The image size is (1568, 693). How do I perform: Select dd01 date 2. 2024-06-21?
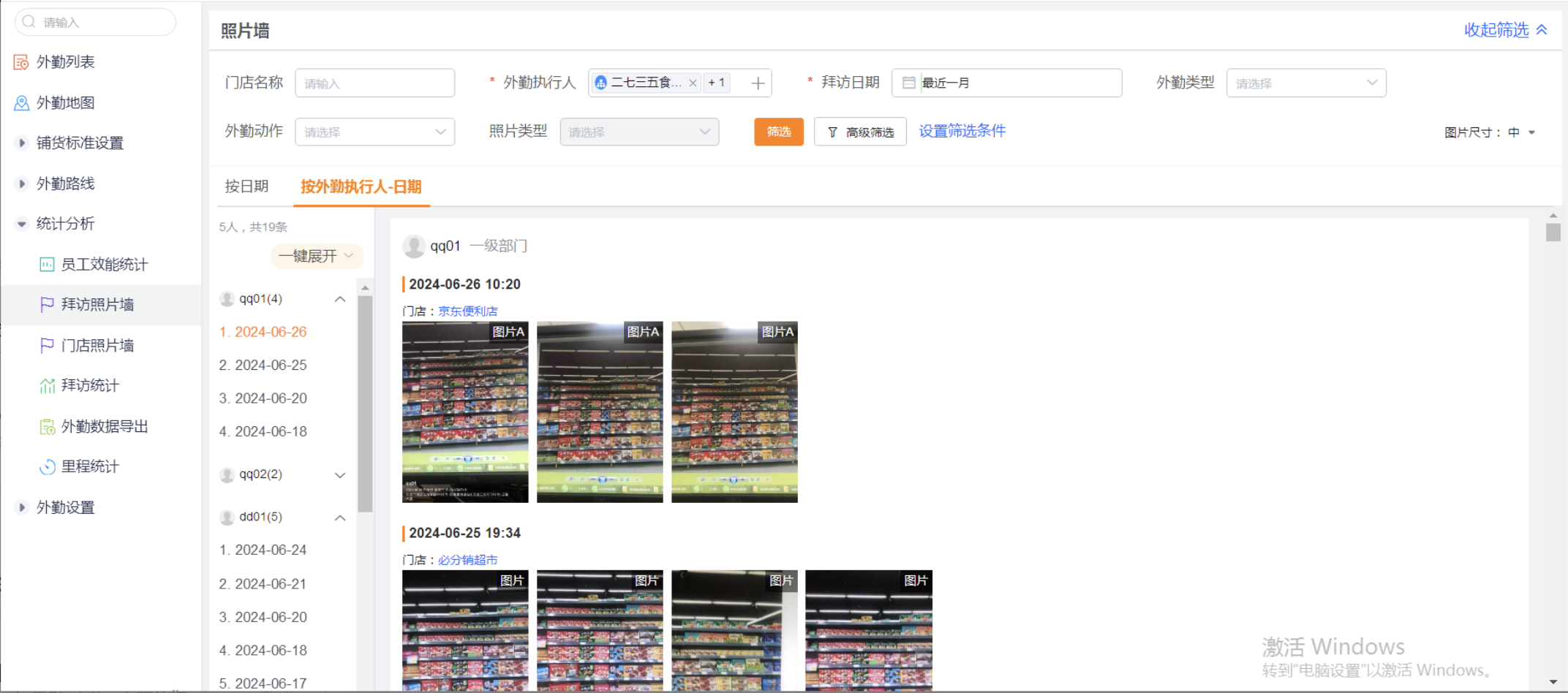coord(263,584)
